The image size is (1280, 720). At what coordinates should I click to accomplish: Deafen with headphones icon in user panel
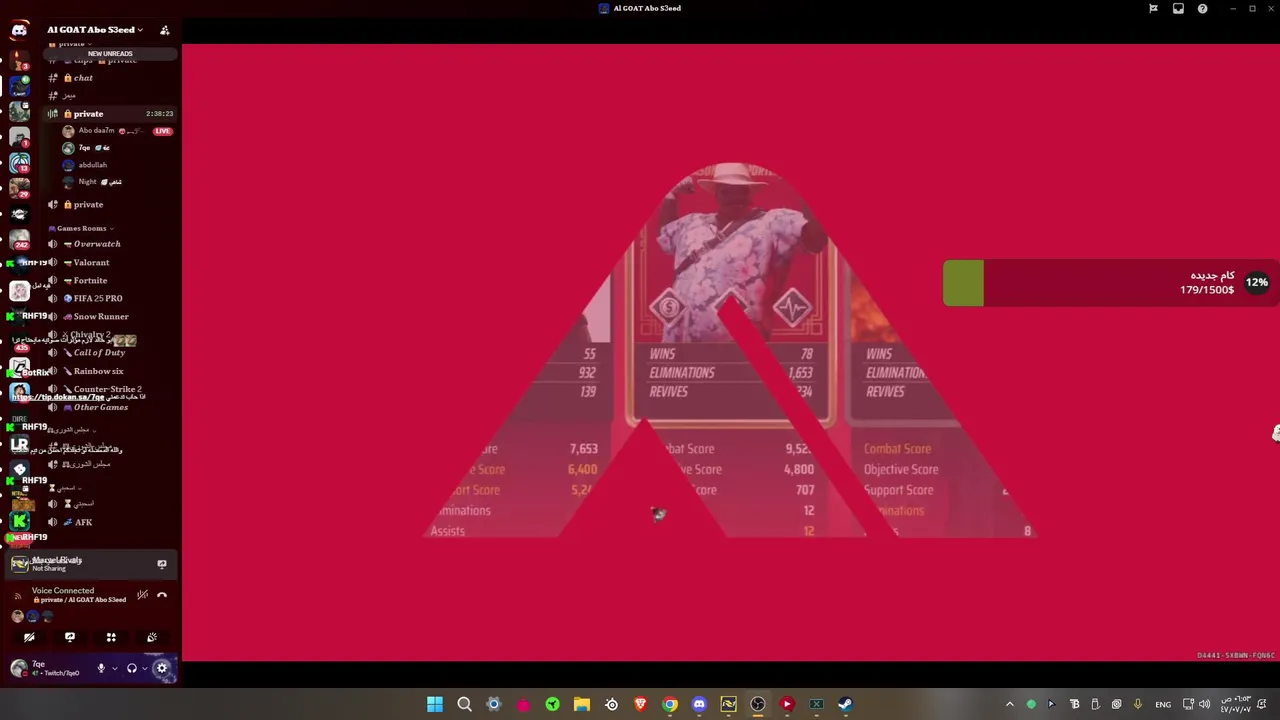132,668
